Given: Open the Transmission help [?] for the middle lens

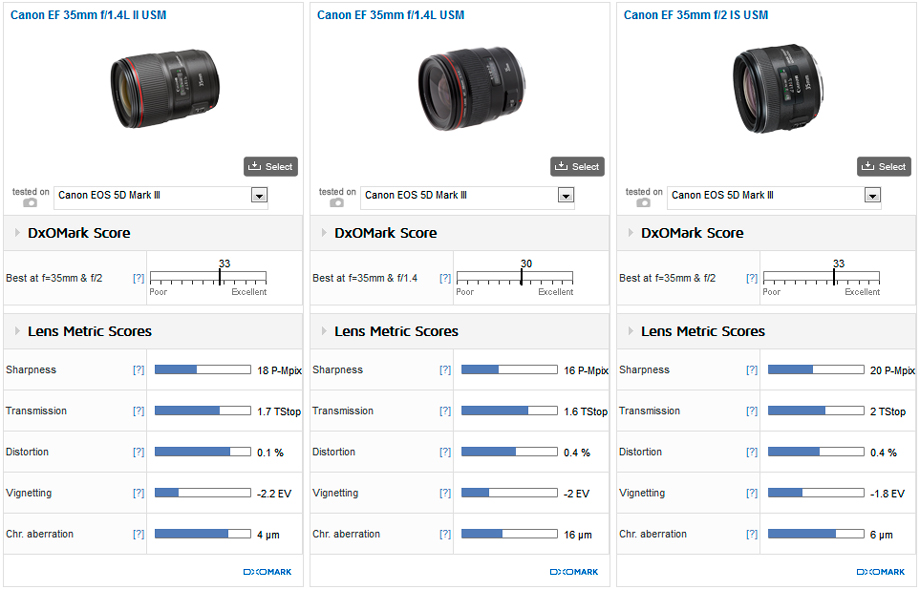Looking at the screenshot, I should pos(445,411).
